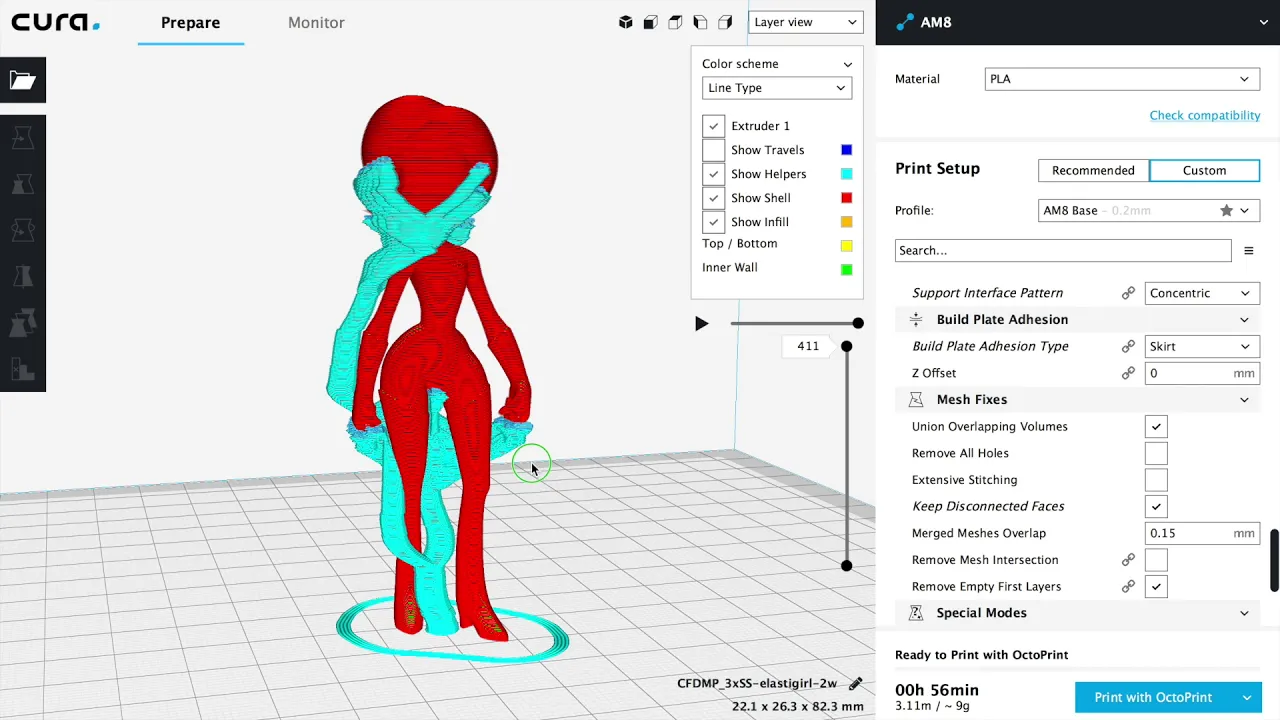Viewport: 1280px width, 720px height.
Task: Select the Move tool in left toolbar
Action: 22,137
